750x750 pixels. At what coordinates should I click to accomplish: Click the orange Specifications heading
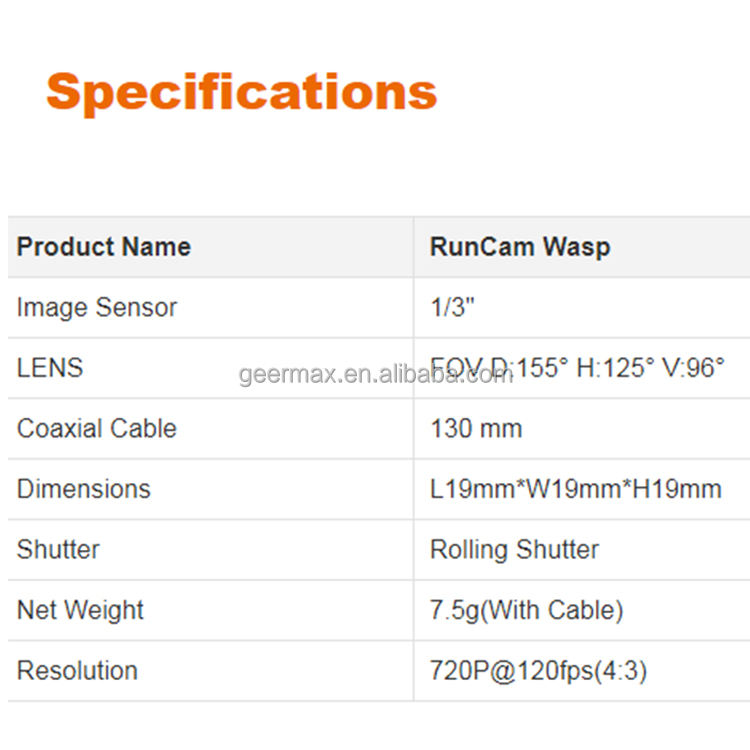pyautogui.click(x=241, y=91)
